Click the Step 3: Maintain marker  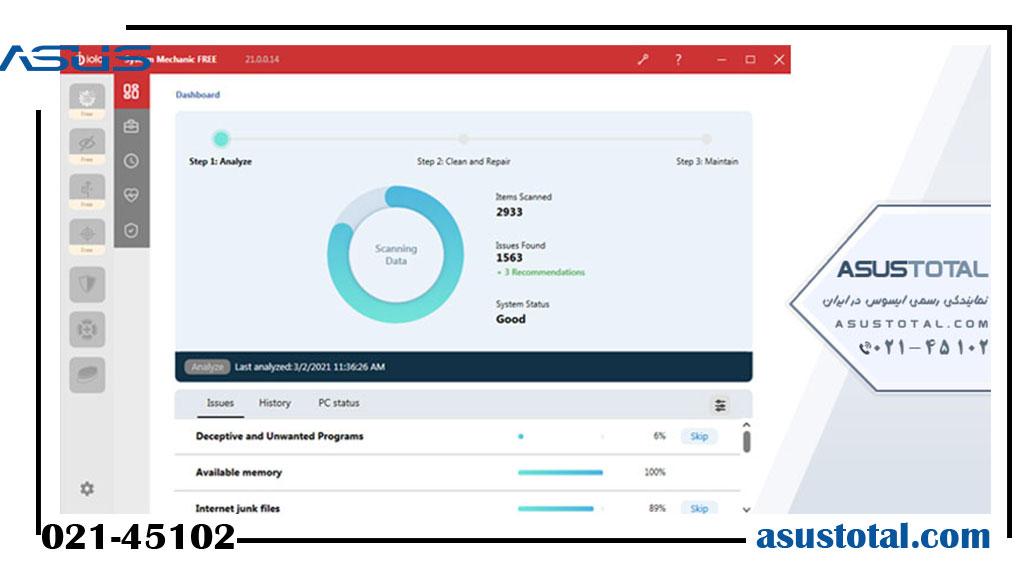tap(706, 139)
